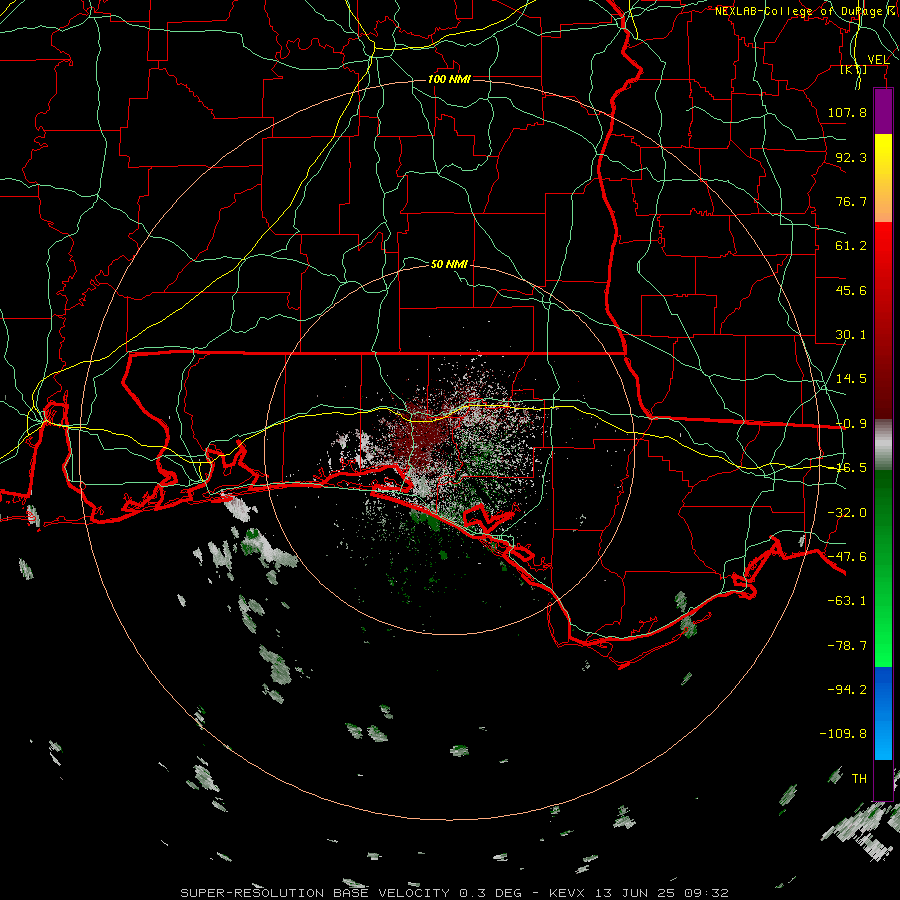Click the green segment of the color bar
The height and width of the screenshot is (900, 900).
(x=883, y=568)
